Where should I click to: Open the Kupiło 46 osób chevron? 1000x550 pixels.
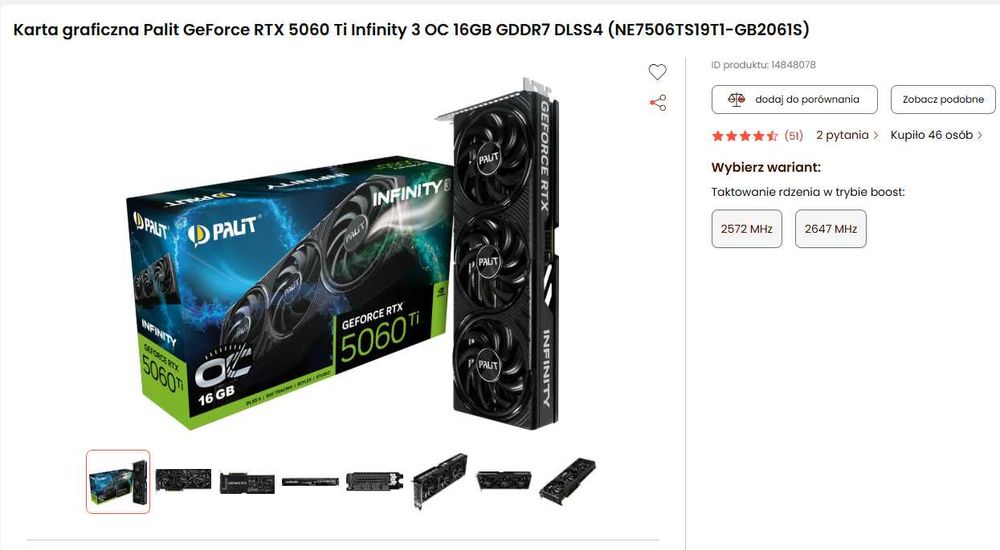pyautogui.click(x=980, y=135)
